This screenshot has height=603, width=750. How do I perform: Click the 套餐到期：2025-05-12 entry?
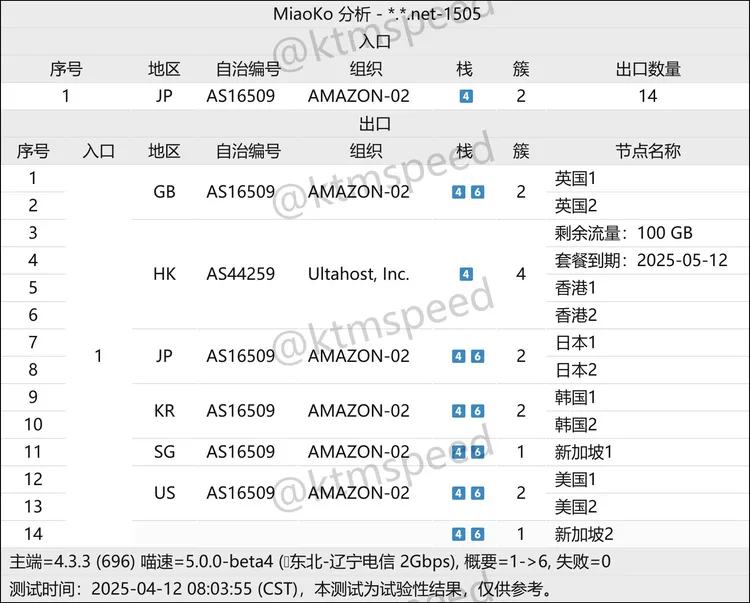641,260
